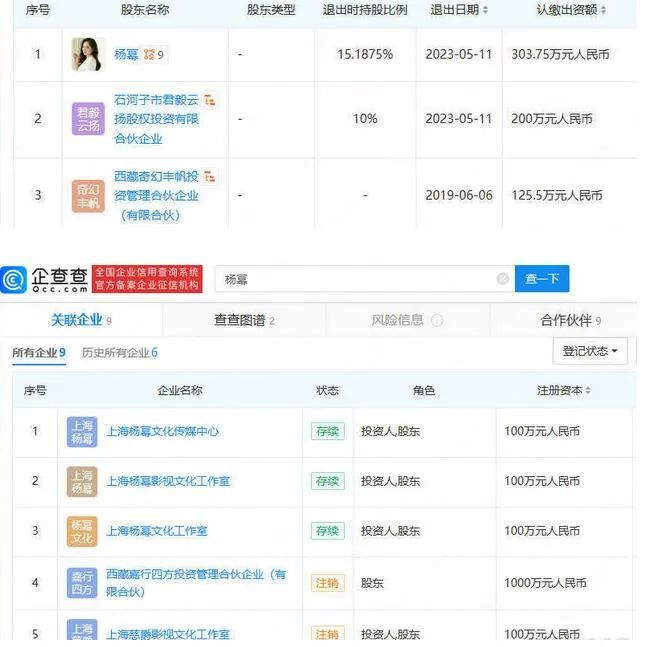The width and height of the screenshot is (654, 647).
Task: Click the info icon next to 风险信息
Action: [x=437, y=321]
